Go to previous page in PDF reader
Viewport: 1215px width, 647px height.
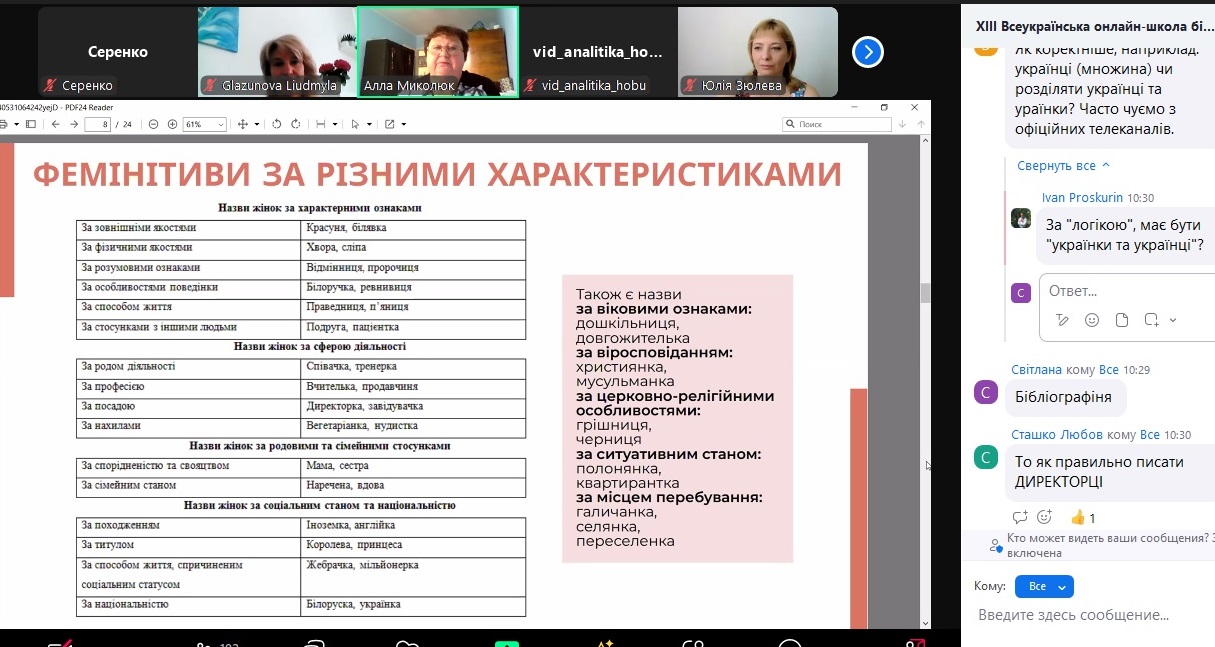click(x=54, y=124)
